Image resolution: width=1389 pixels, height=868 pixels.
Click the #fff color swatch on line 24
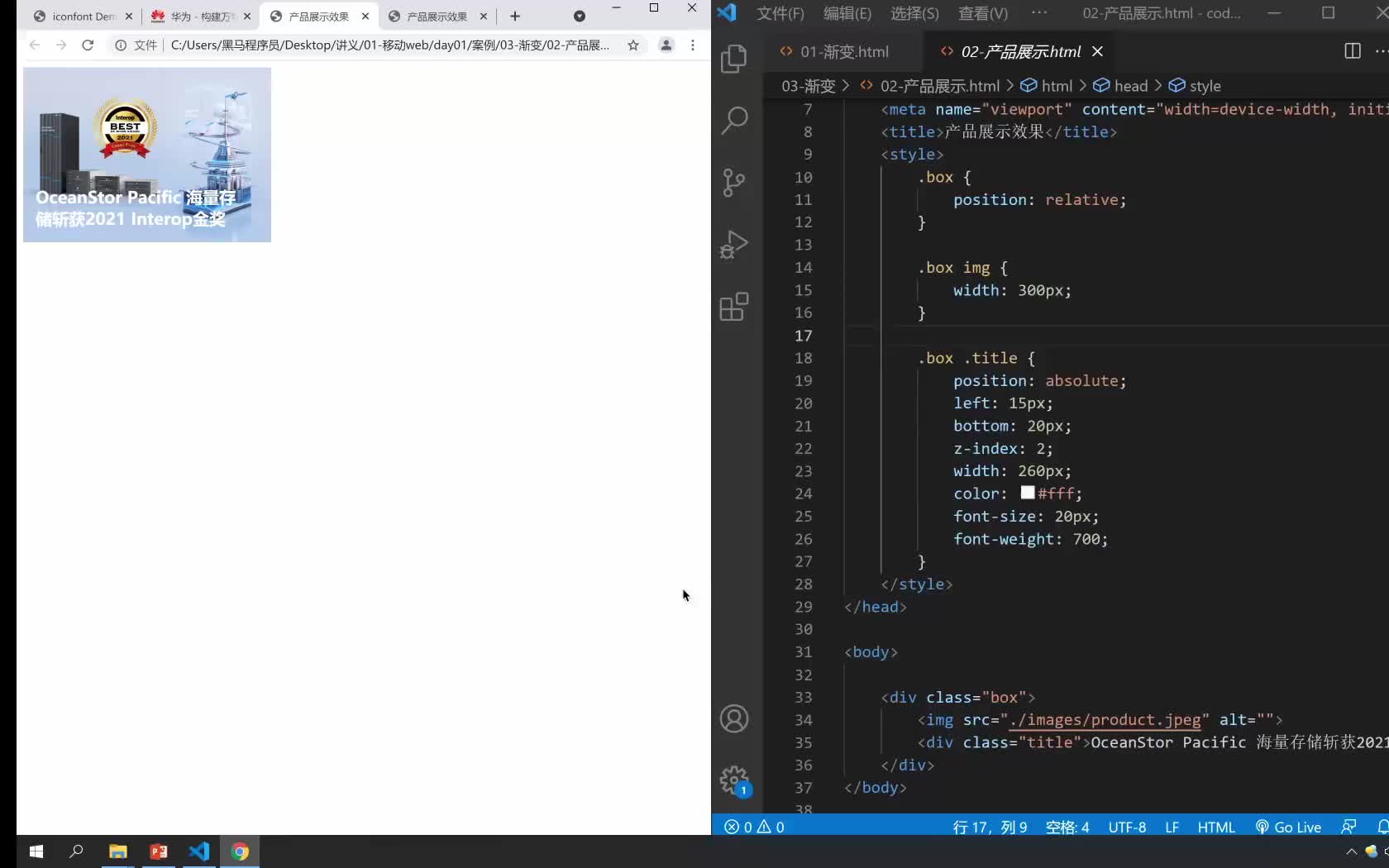pos(1028,493)
